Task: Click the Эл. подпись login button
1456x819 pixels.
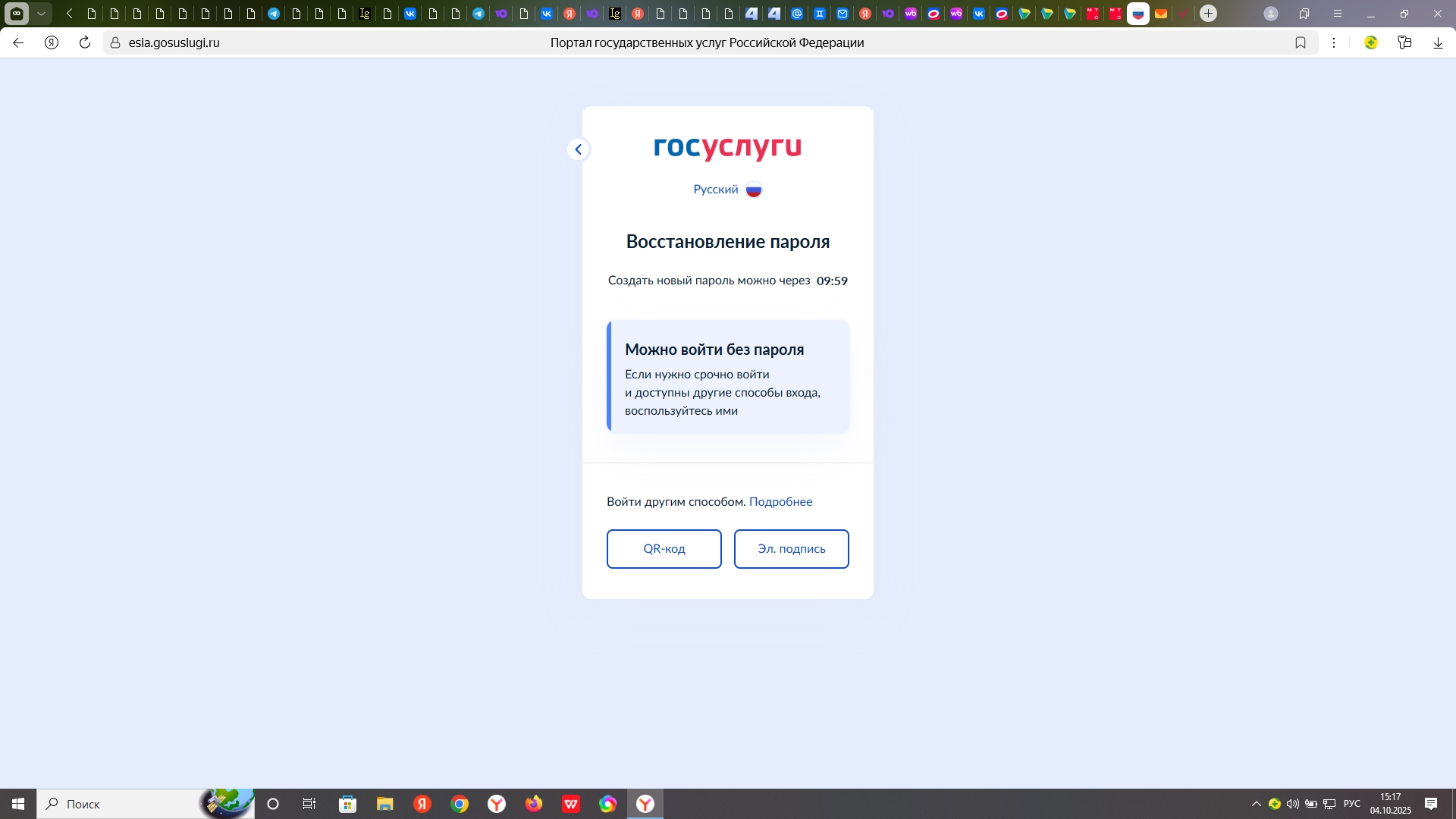Action: tap(791, 549)
